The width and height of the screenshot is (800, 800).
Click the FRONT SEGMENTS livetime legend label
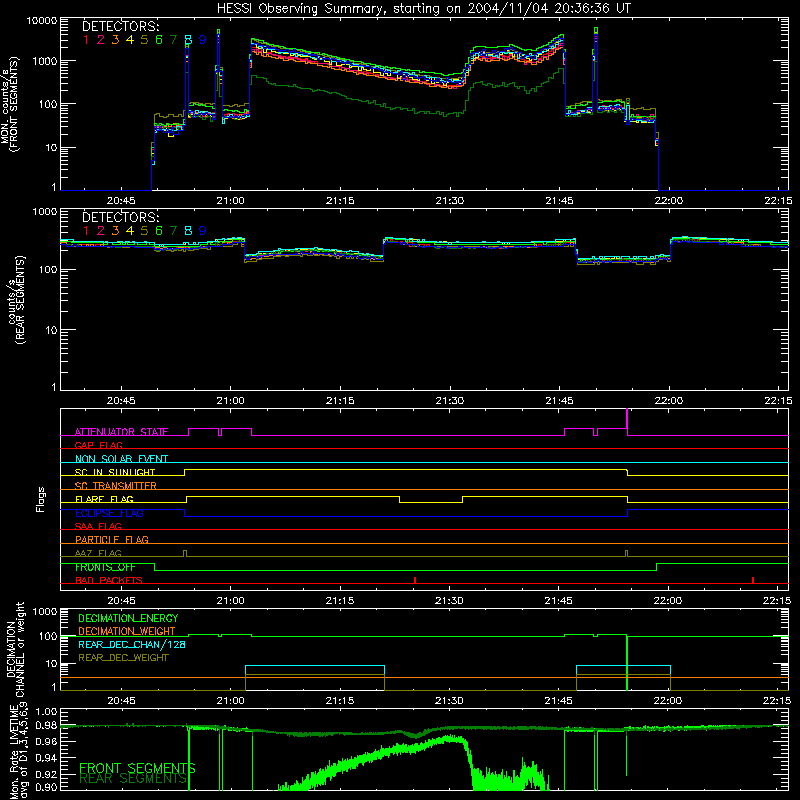click(137, 768)
